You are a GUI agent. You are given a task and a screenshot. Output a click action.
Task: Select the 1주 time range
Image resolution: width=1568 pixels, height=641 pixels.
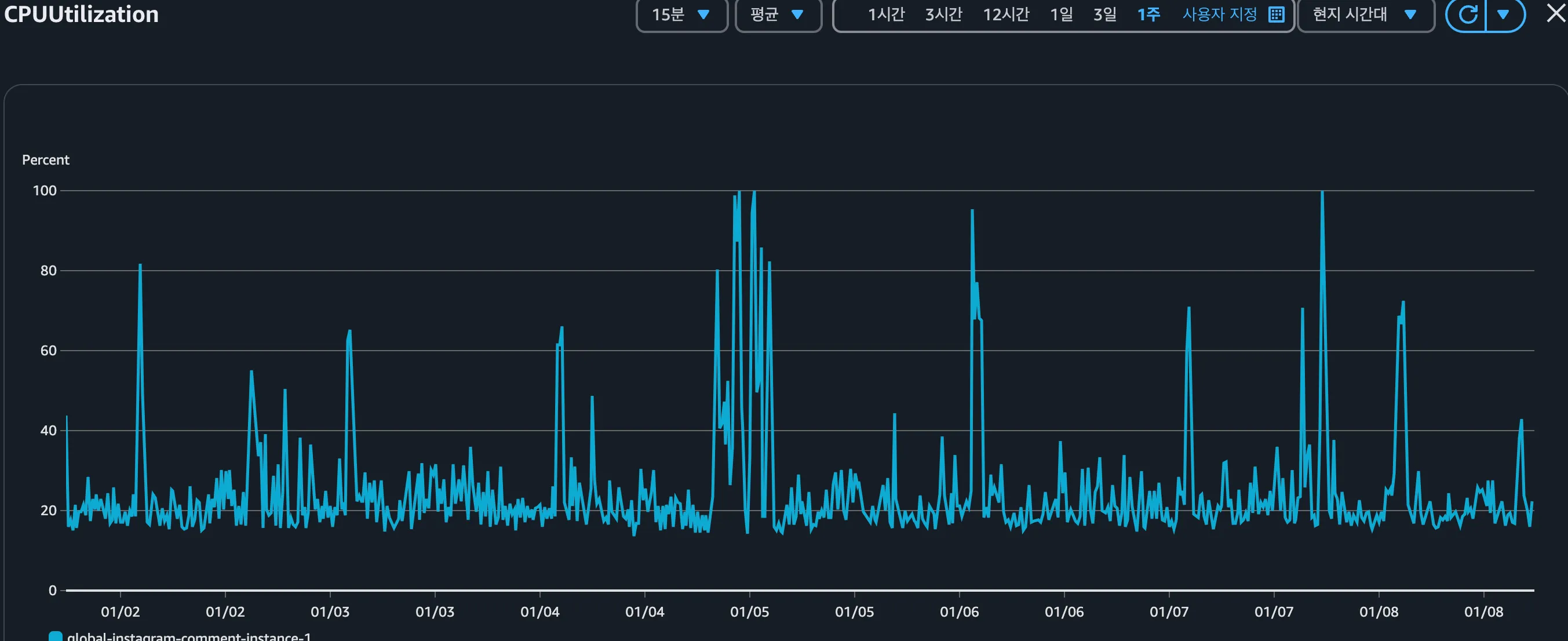[x=1148, y=14]
